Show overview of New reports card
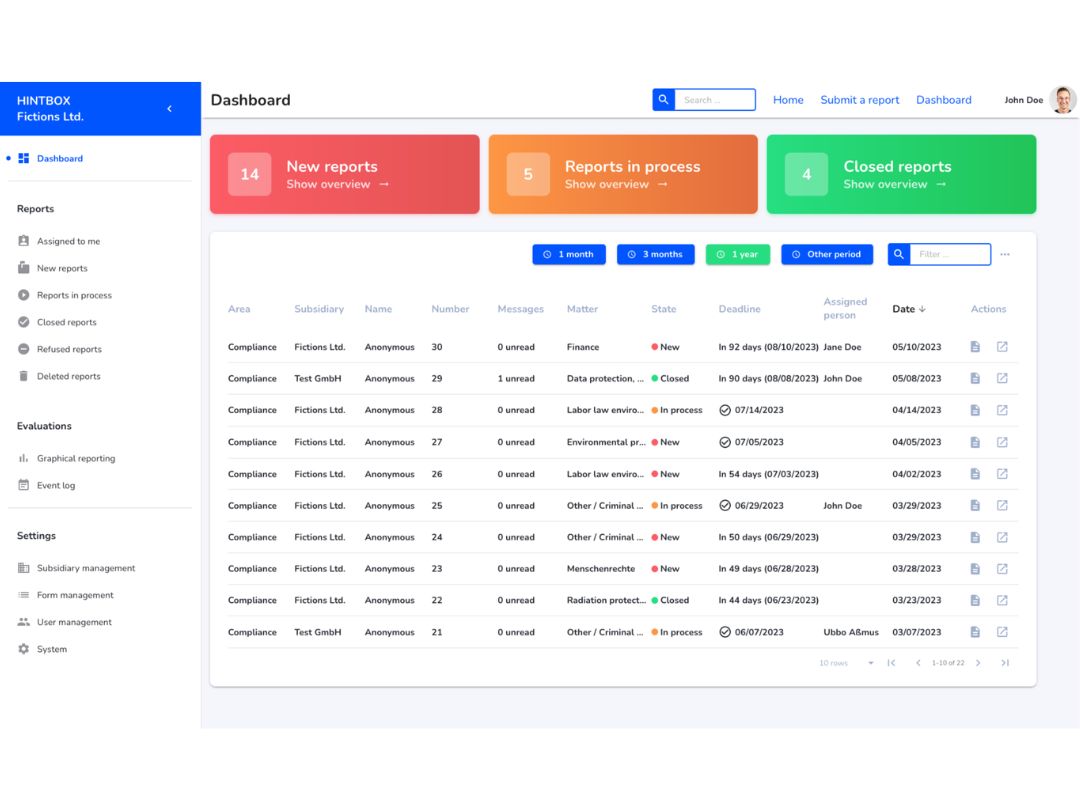The width and height of the screenshot is (1080, 810). click(x=338, y=185)
